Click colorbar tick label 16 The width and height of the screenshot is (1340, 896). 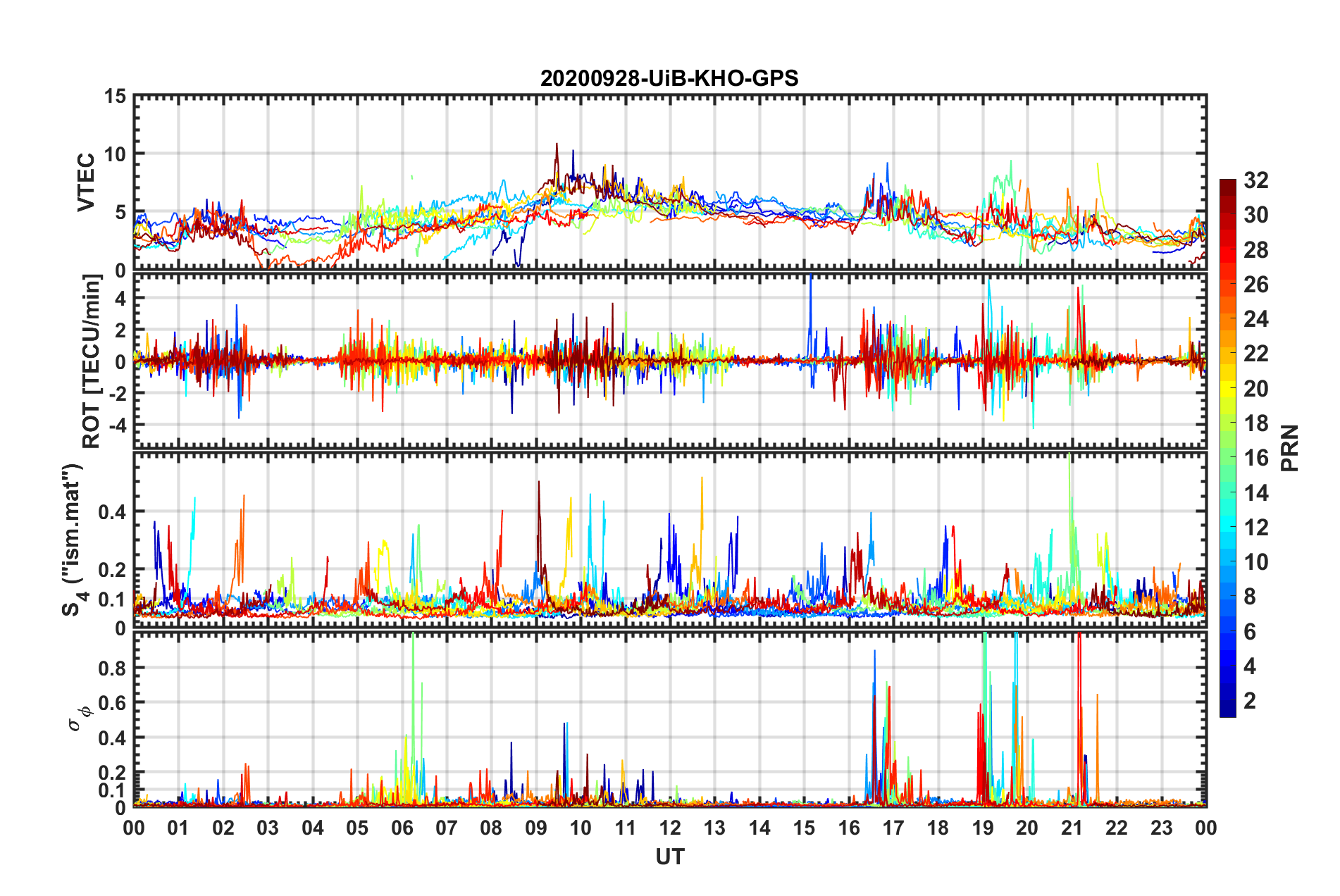point(1255,459)
